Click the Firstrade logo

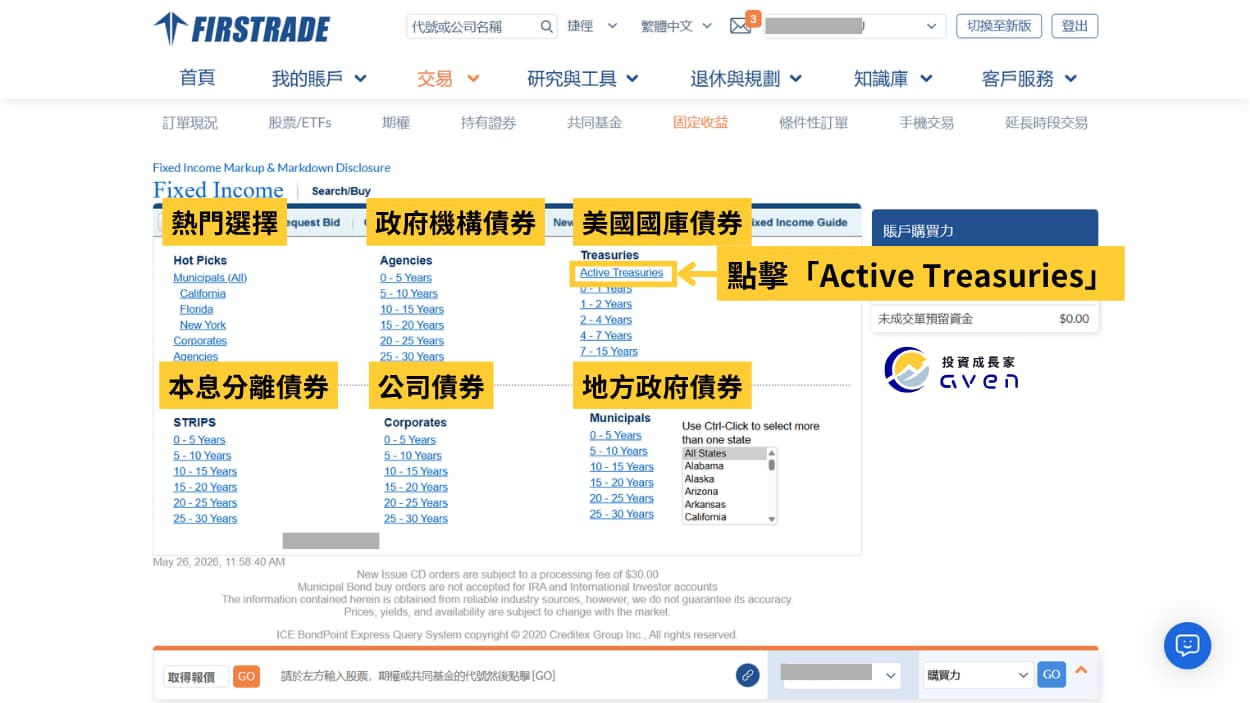tap(241, 28)
